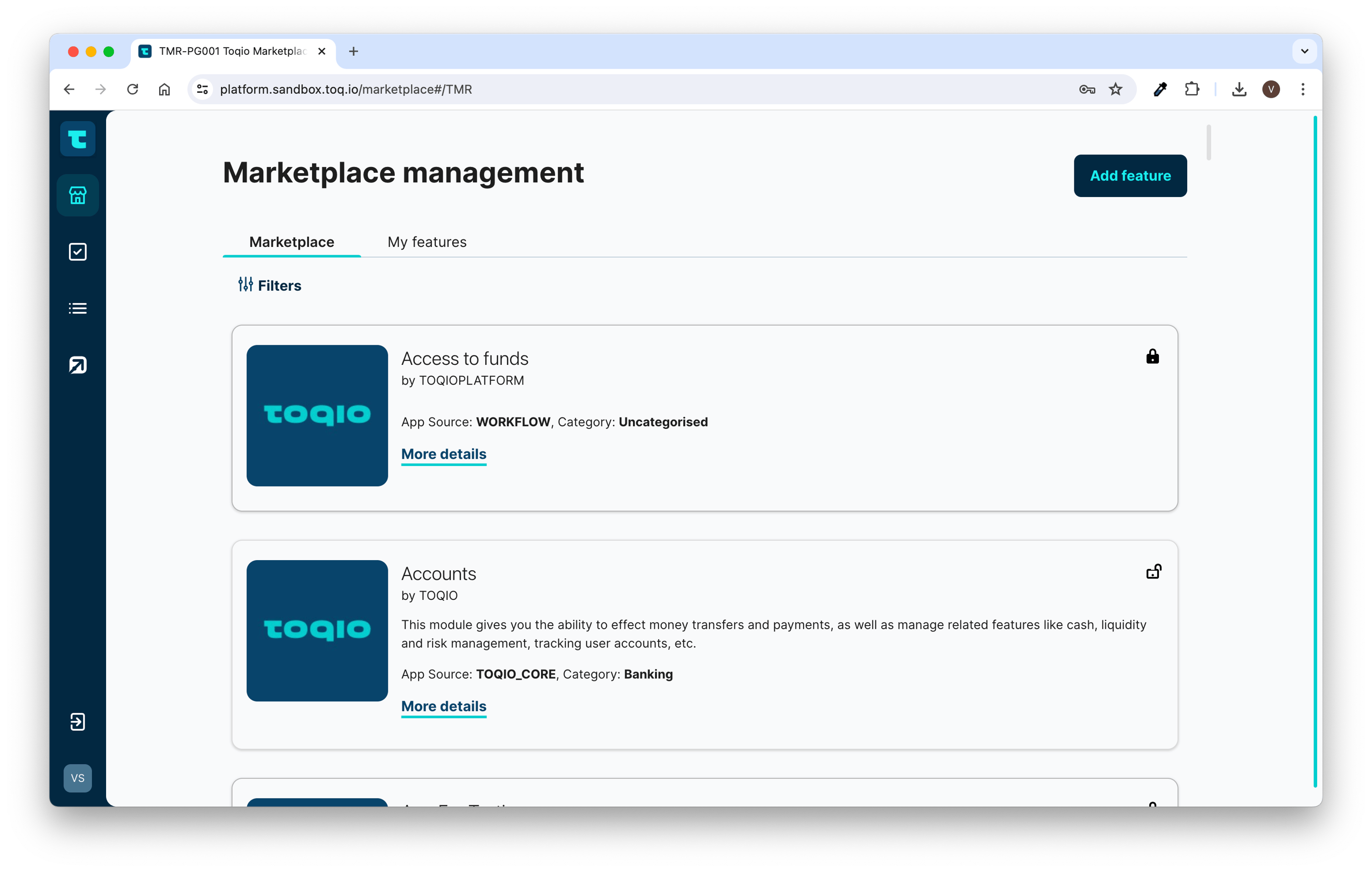Click the unlocked padlock on Accounts card
The height and width of the screenshot is (872, 1372).
1153,571
